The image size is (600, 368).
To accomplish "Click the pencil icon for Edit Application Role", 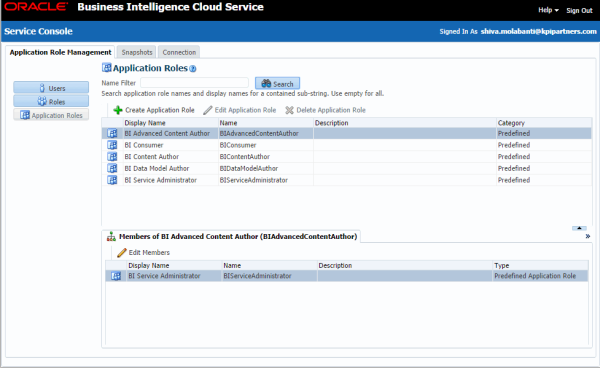I will point(207,110).
